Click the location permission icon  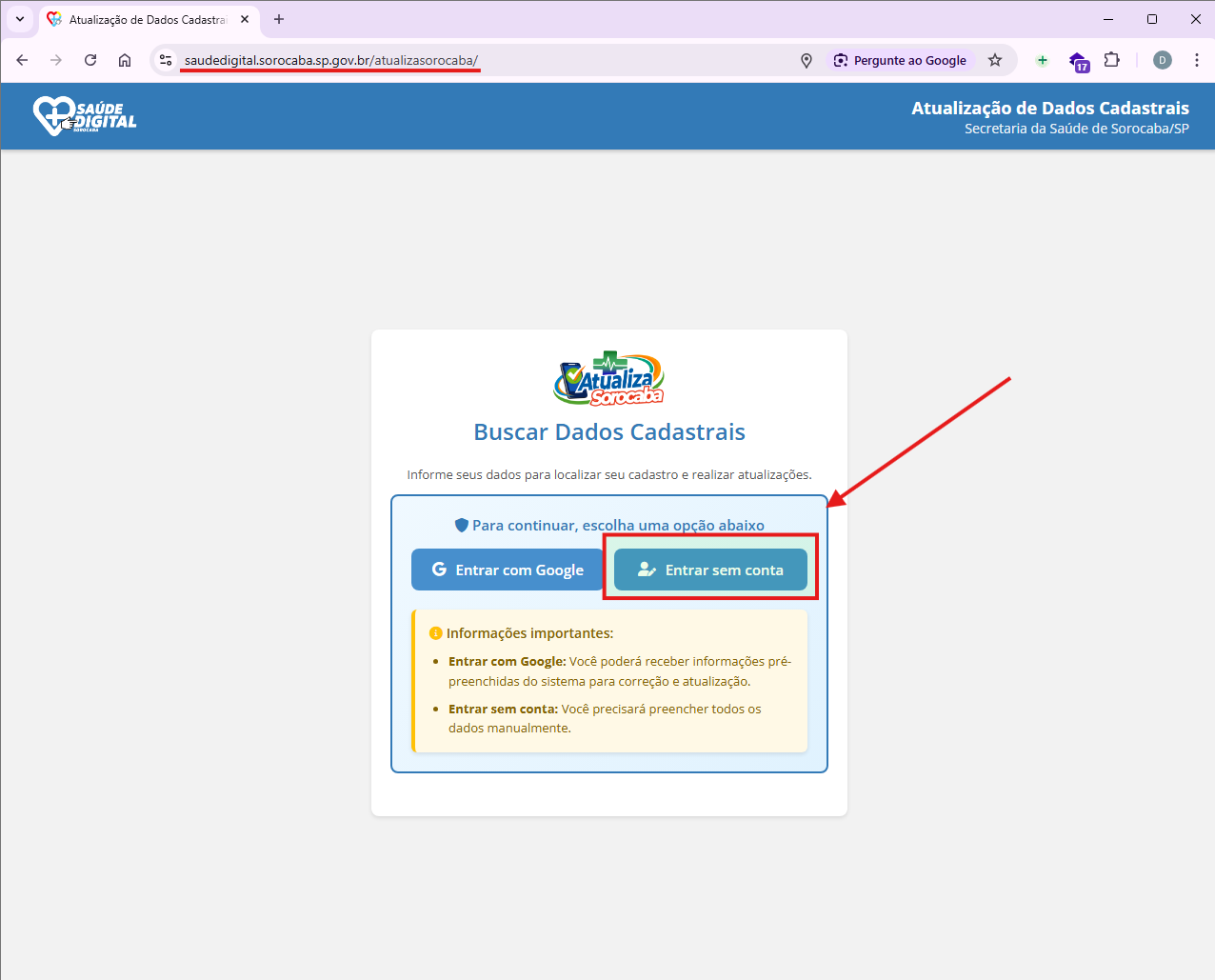[x=807, y=60]
